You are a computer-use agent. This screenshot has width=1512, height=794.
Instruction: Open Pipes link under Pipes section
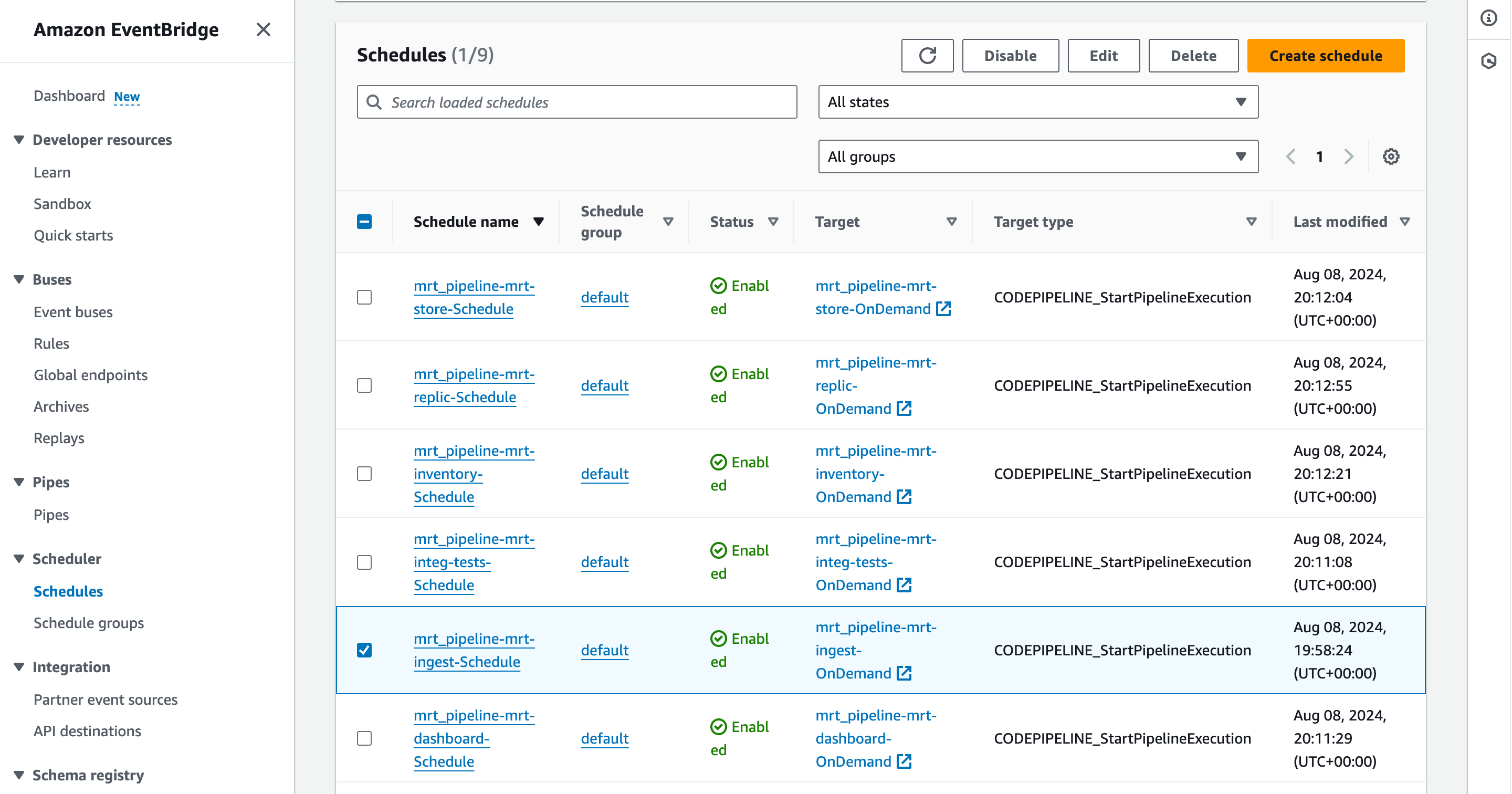pyautogui.click(x=51, y=515)
